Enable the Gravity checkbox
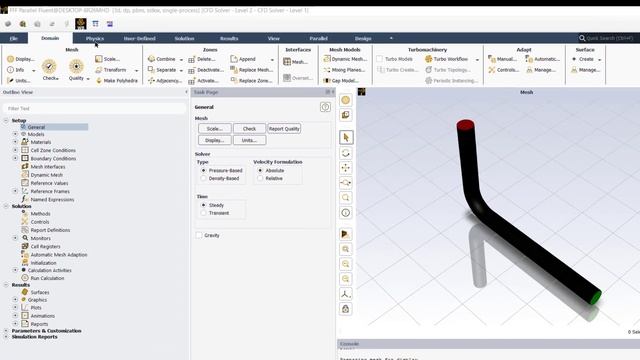The width and height of the screenshot is (640, 360). click(x=199, y=235)
